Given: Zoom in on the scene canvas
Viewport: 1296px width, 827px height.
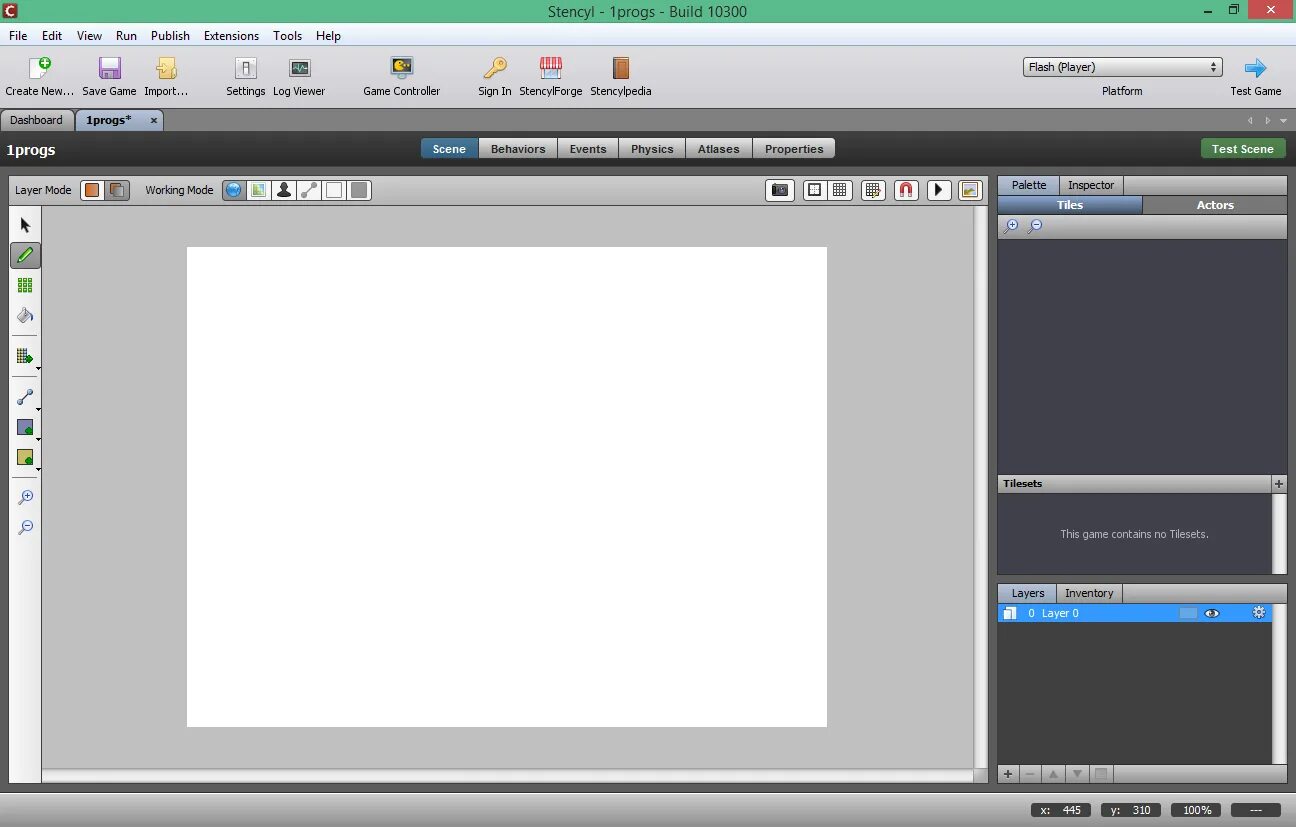Looking at the screenshot, I should [x=25, y=497].
